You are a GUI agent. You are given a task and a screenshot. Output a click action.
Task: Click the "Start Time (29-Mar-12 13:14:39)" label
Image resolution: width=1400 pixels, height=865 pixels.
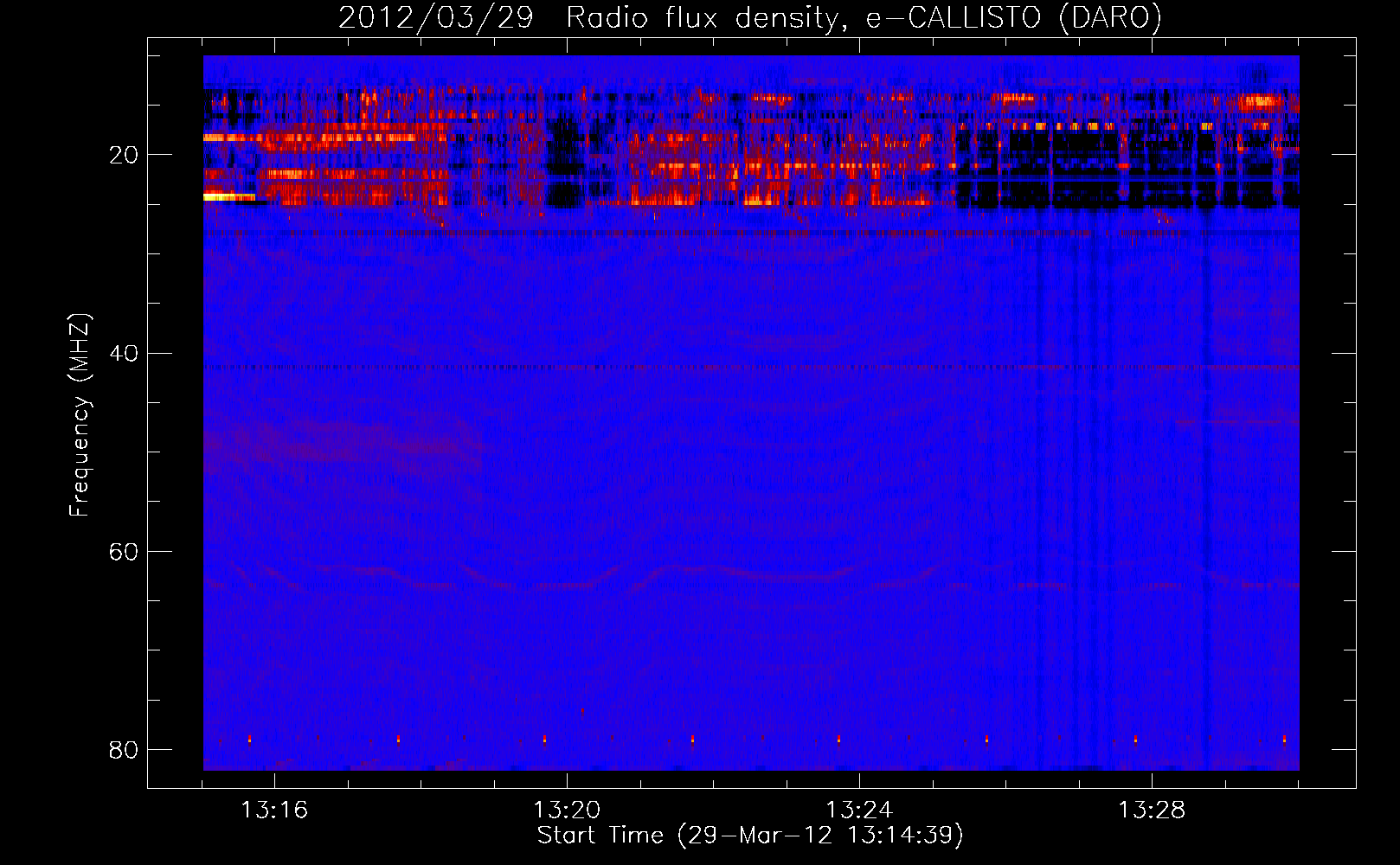pyautogui.click(x=750, y=836)
